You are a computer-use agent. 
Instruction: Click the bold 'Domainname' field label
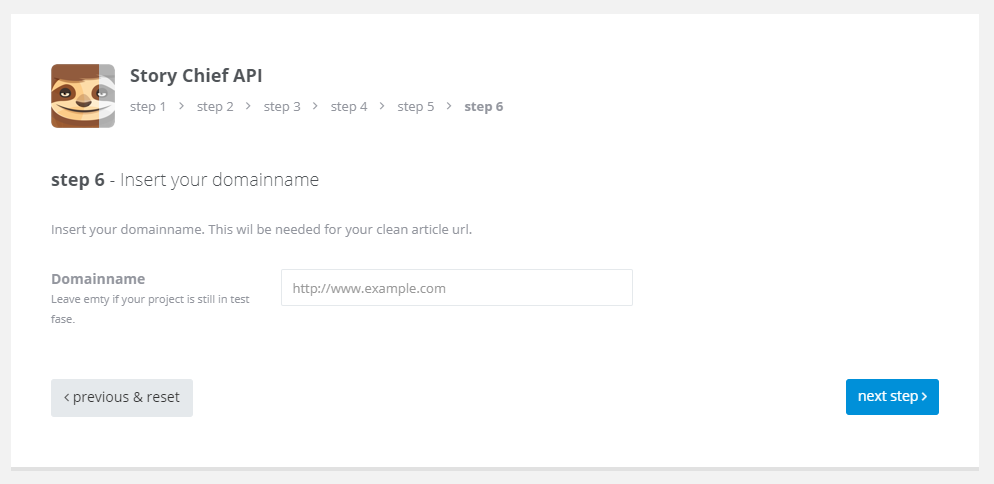point(98,279)
